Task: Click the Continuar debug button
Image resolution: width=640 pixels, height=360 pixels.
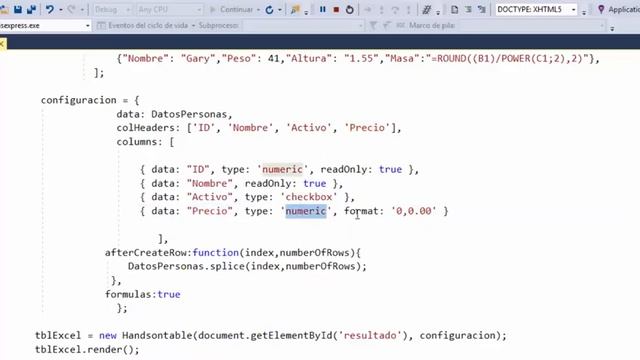Action: (231, 9)
